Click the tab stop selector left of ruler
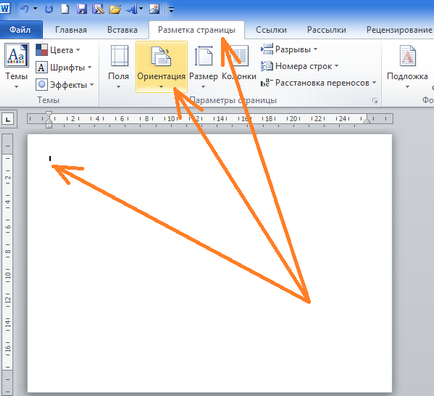The height and width of the screenshot is (396, 434). pos(8,119)
